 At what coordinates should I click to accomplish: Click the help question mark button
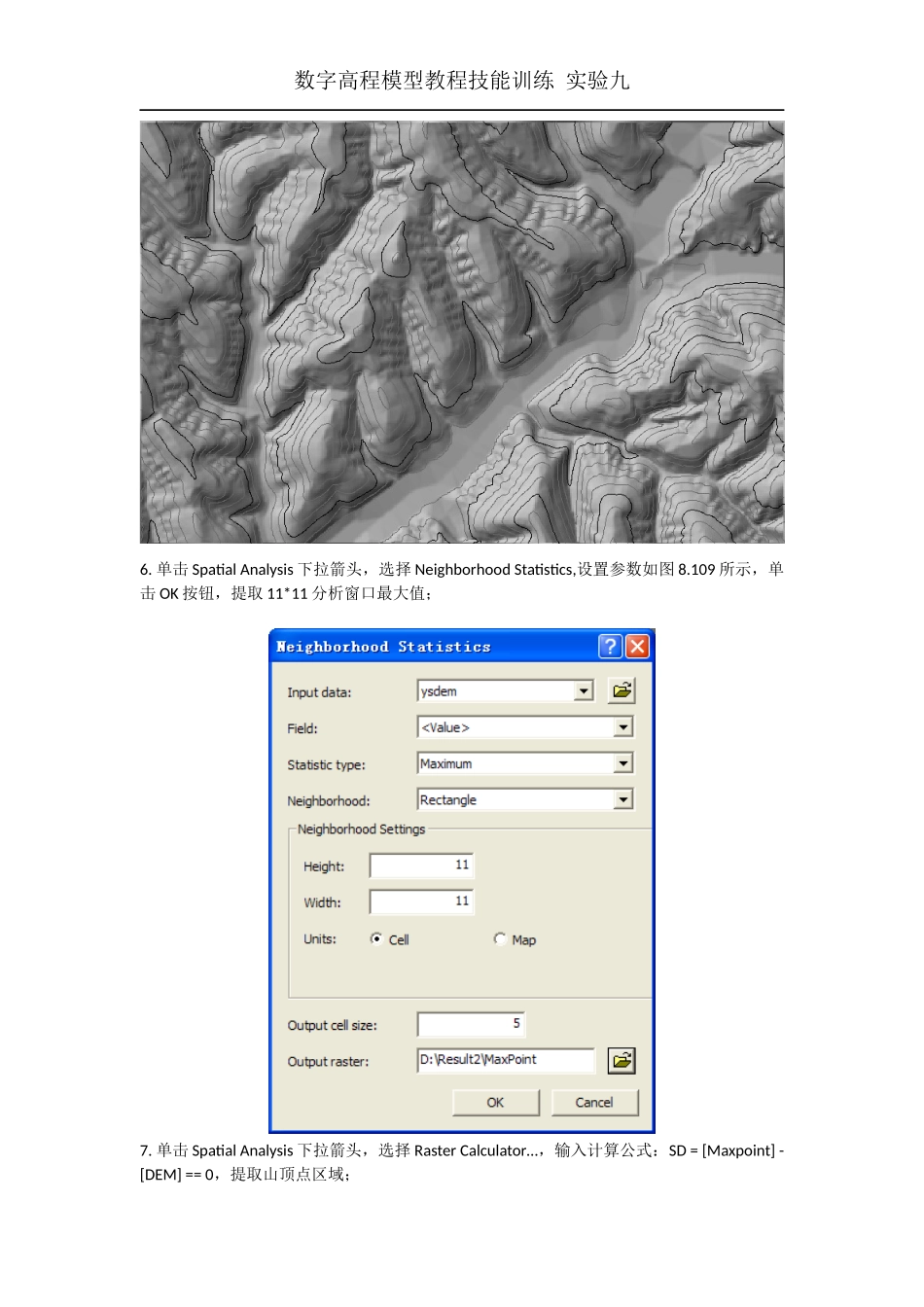610,647
